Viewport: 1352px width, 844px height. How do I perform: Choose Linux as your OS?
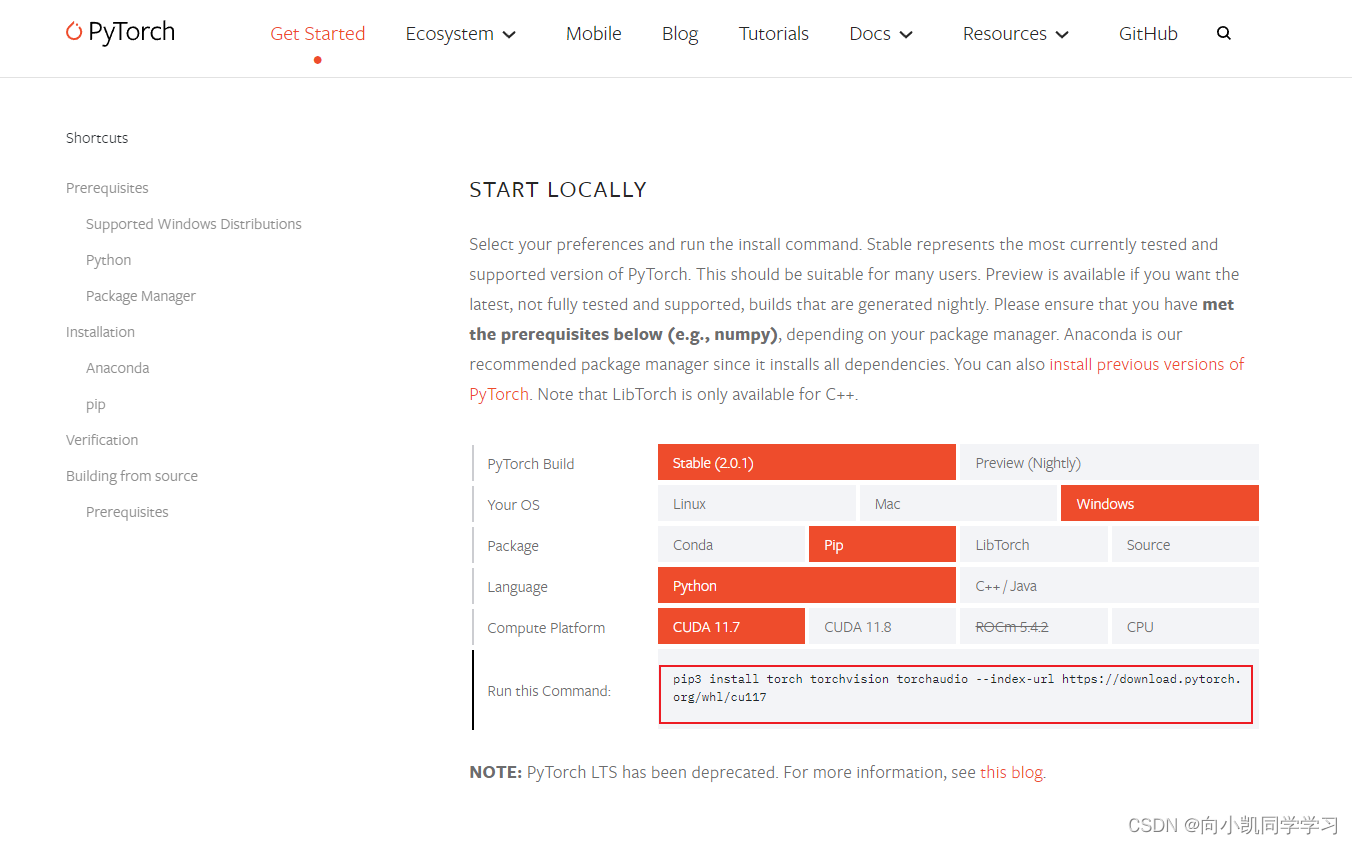pos(757,504)
